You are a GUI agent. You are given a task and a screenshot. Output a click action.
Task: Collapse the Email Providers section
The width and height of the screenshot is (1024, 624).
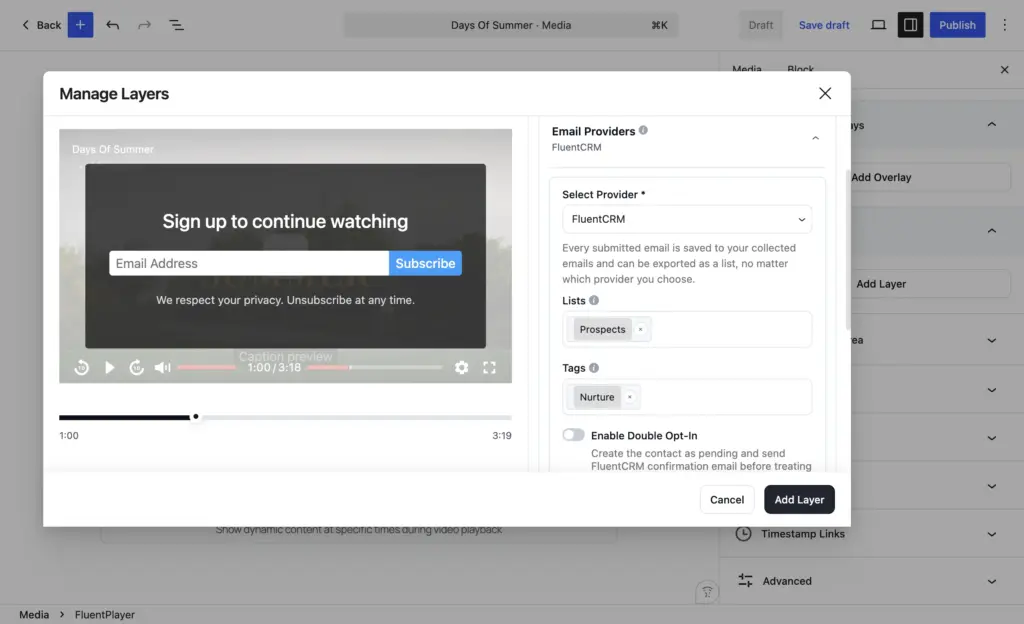(x=815, y=138)
